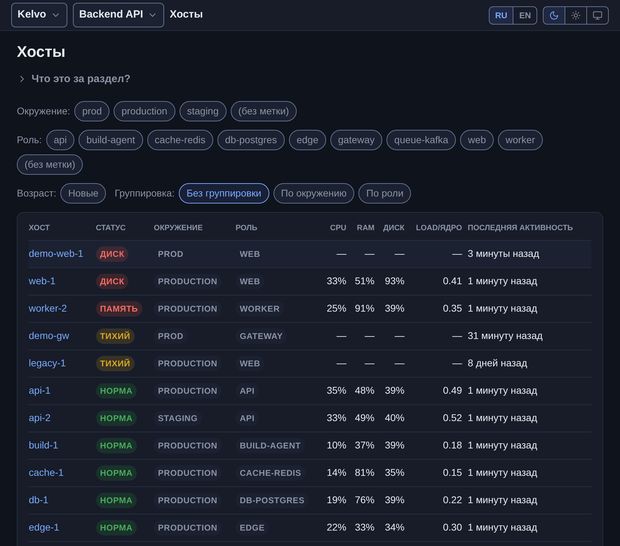Click DB-POSTGRES role tag for db-1
Image resolution: width=620 pixels, height=546 pixels.
[272, 500]
